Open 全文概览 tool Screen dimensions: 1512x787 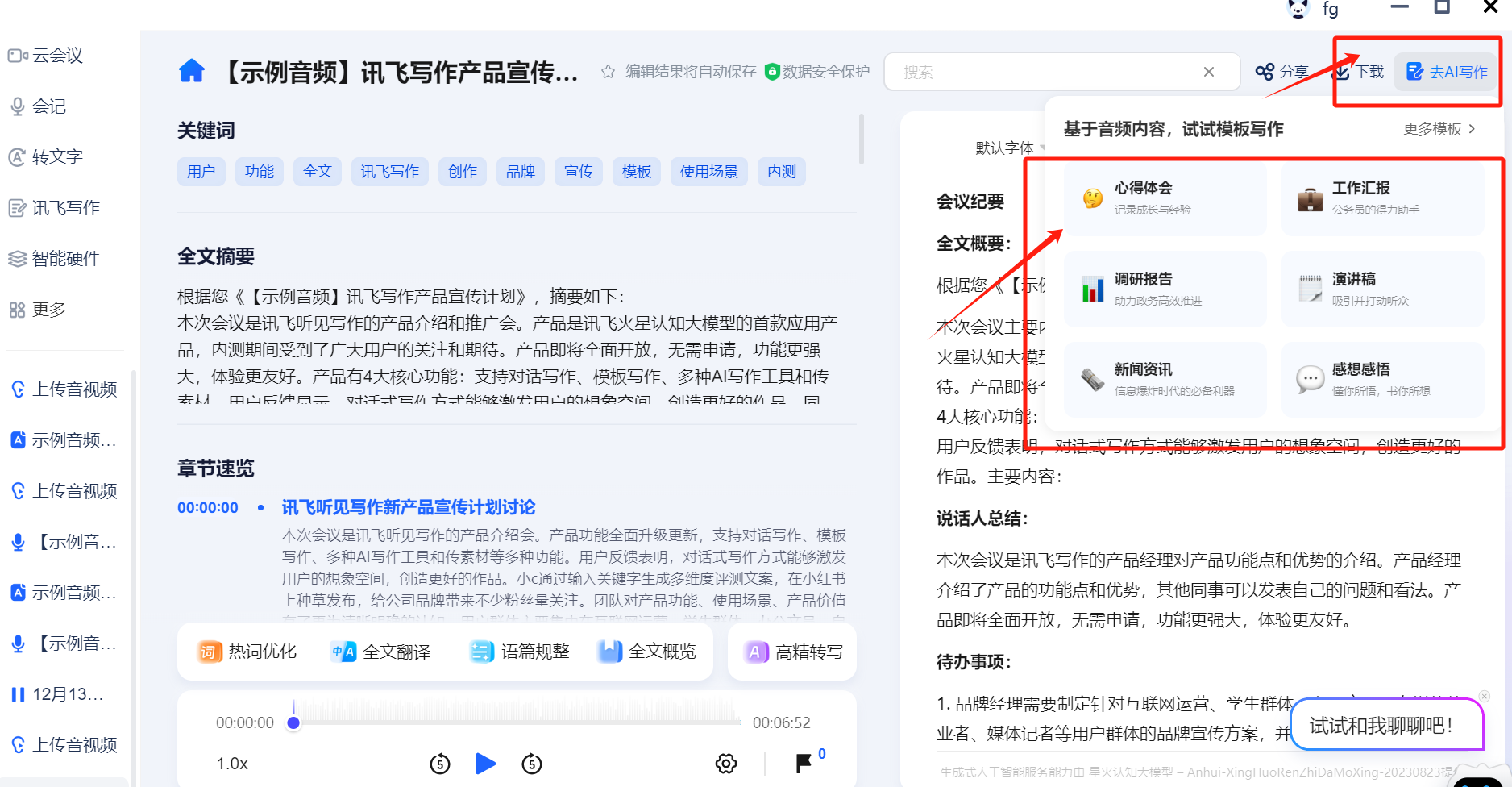[x=647, y=652]
